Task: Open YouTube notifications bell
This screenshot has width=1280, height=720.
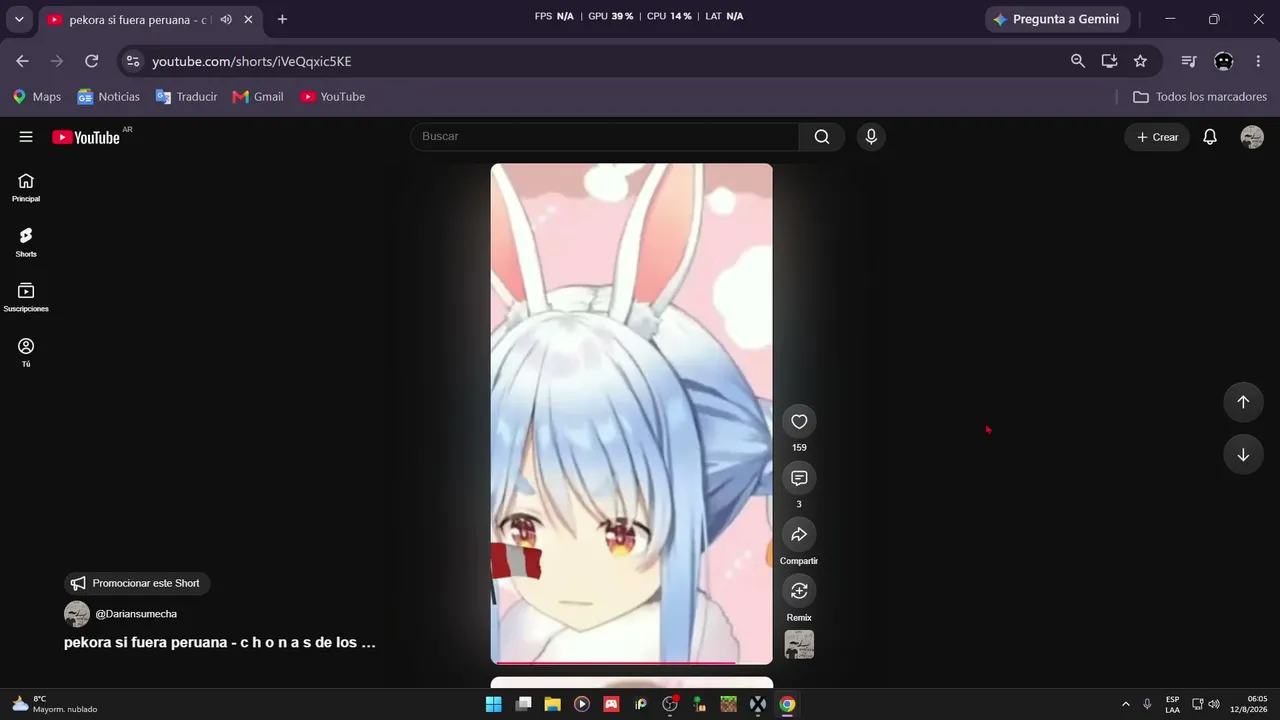Action: click(1210, 137)
